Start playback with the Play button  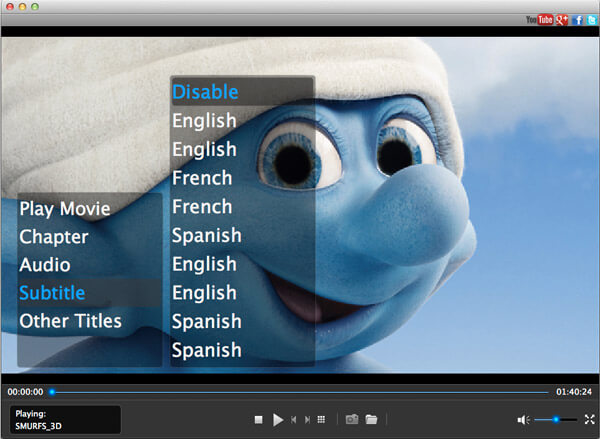[278, 420]
